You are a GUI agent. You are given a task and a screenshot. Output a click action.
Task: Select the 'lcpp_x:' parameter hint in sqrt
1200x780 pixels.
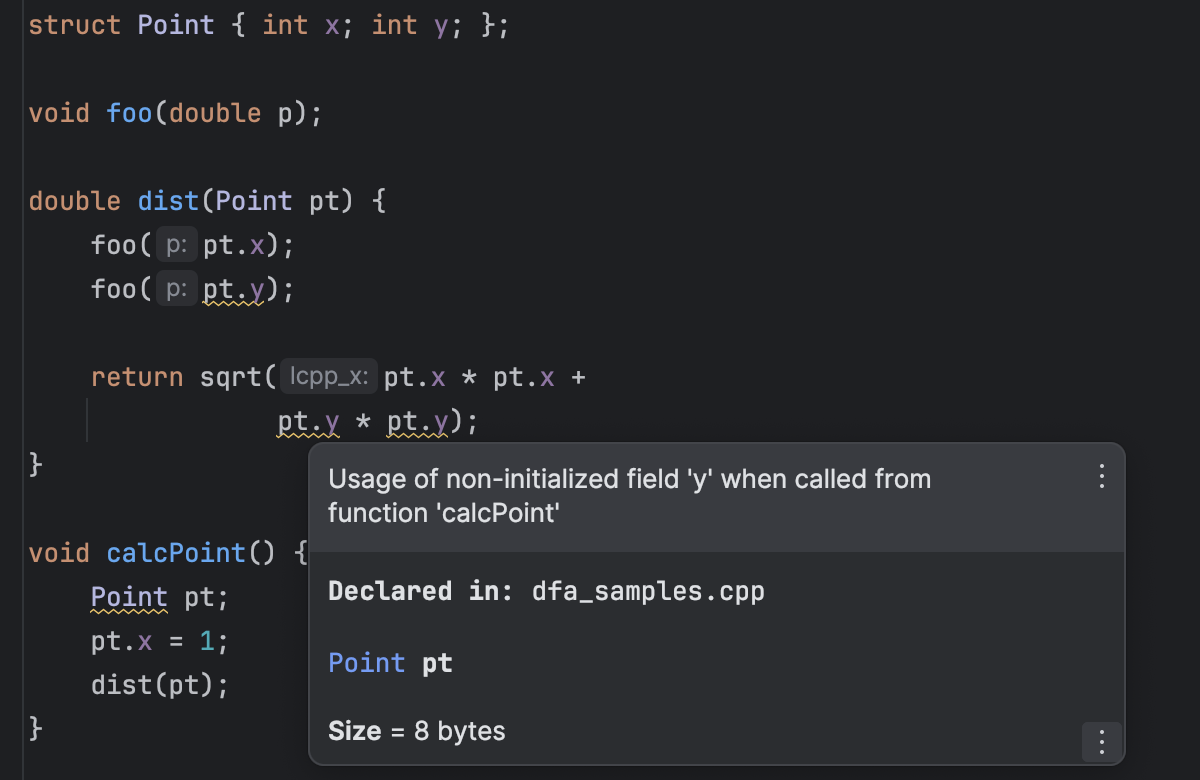(328, 377)
